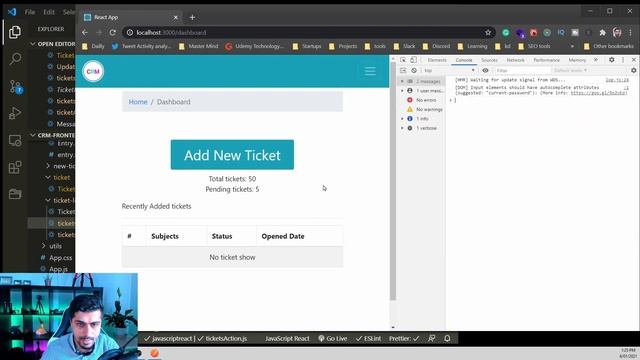Open VS Code Source Control view icon
Viewport: 640px width, 360px height.
[16, 87]
